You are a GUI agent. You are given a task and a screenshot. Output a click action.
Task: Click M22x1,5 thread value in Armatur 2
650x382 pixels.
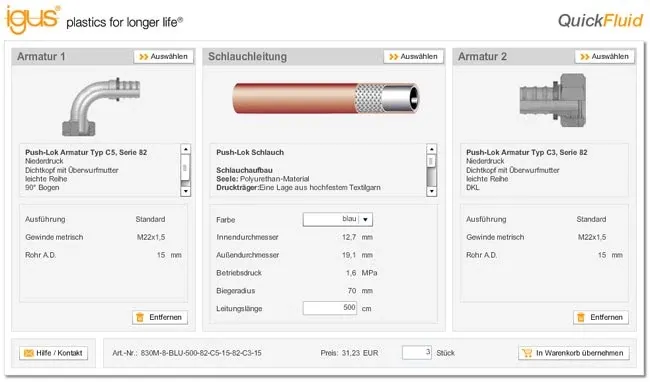click(x=592, y=237)
